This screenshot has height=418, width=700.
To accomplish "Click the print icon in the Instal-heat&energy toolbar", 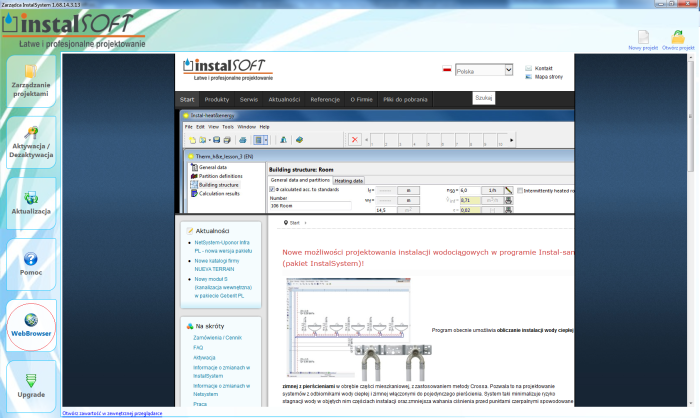I will click(242, 140).
